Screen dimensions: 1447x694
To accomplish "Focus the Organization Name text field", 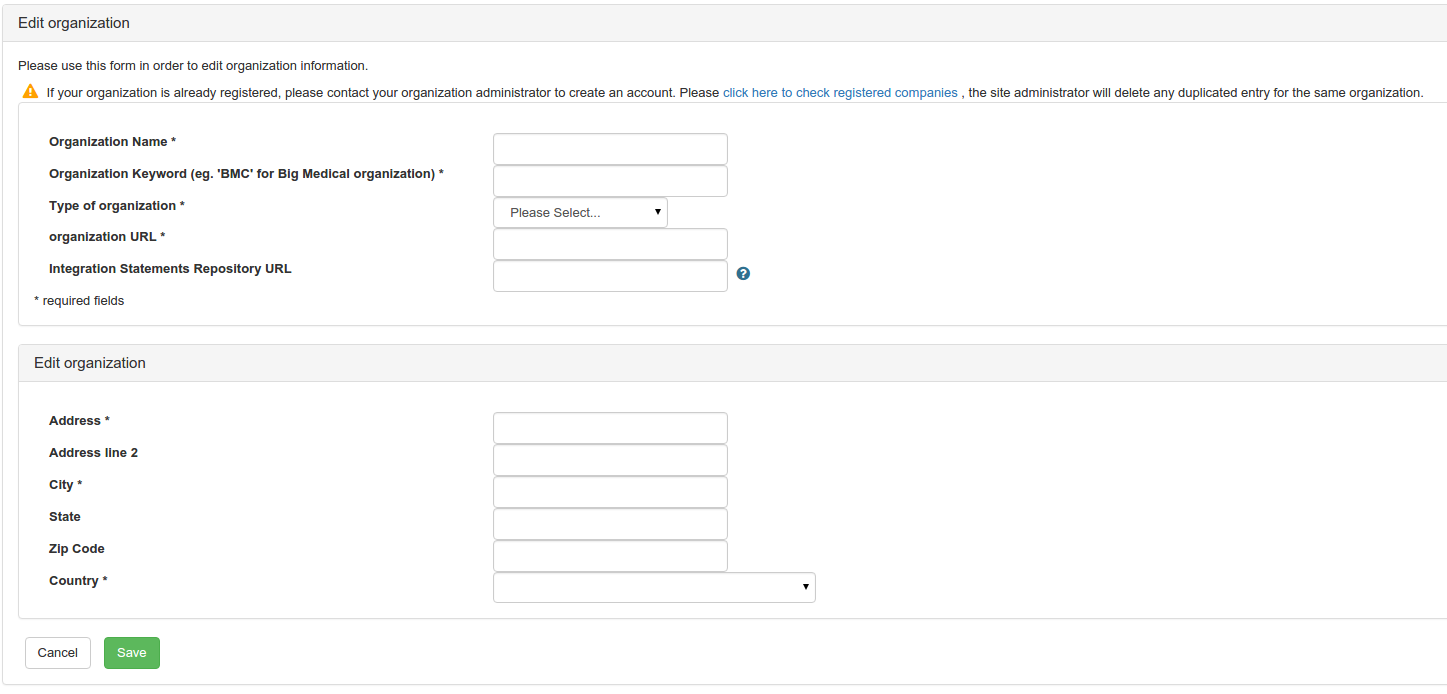I will (610, 149).
